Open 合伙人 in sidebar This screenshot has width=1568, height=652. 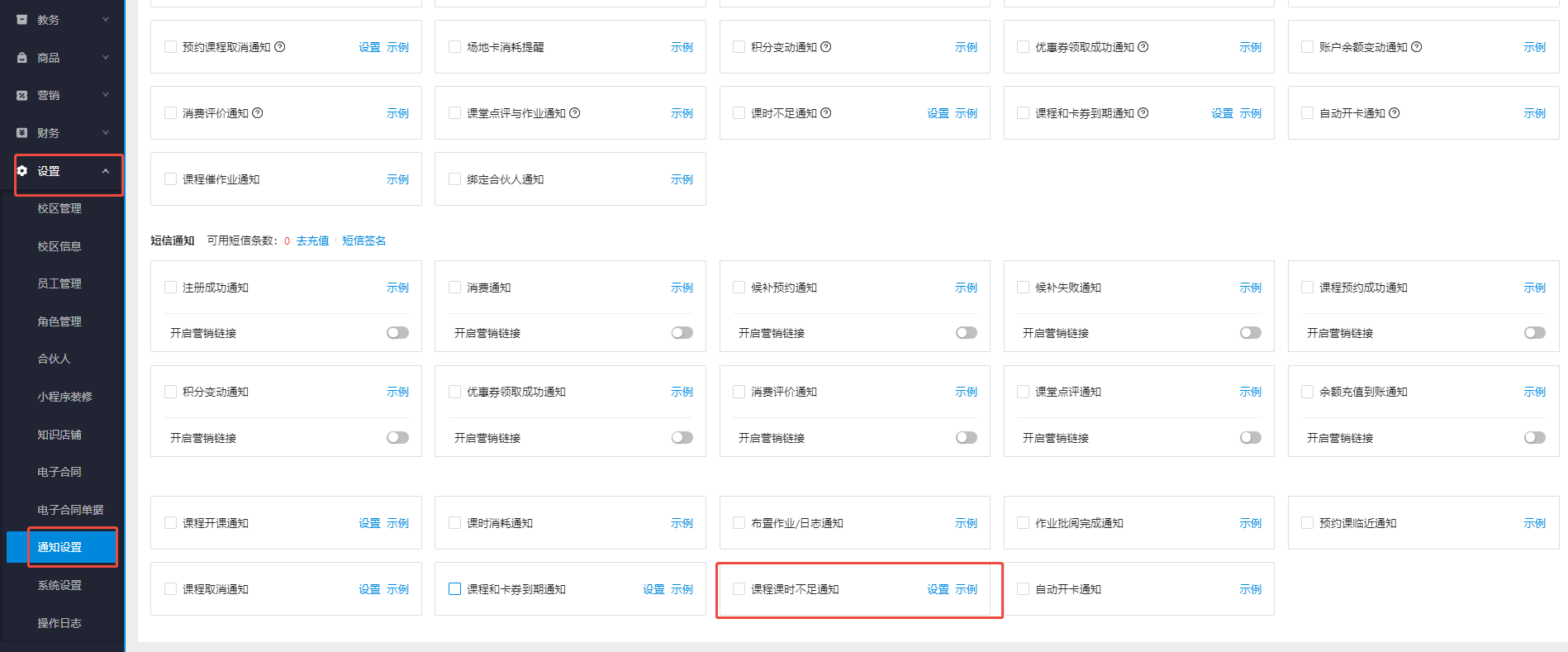(54, 359)
